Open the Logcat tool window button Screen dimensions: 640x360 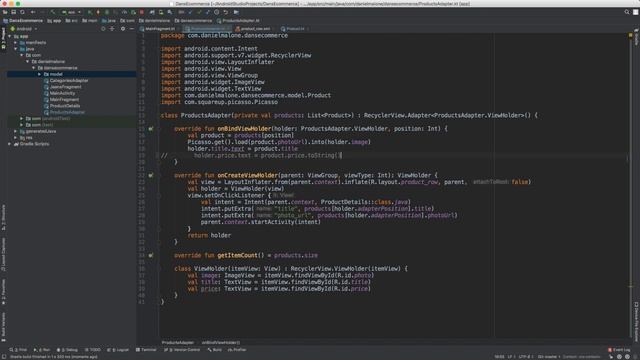(x=118, y=350)
